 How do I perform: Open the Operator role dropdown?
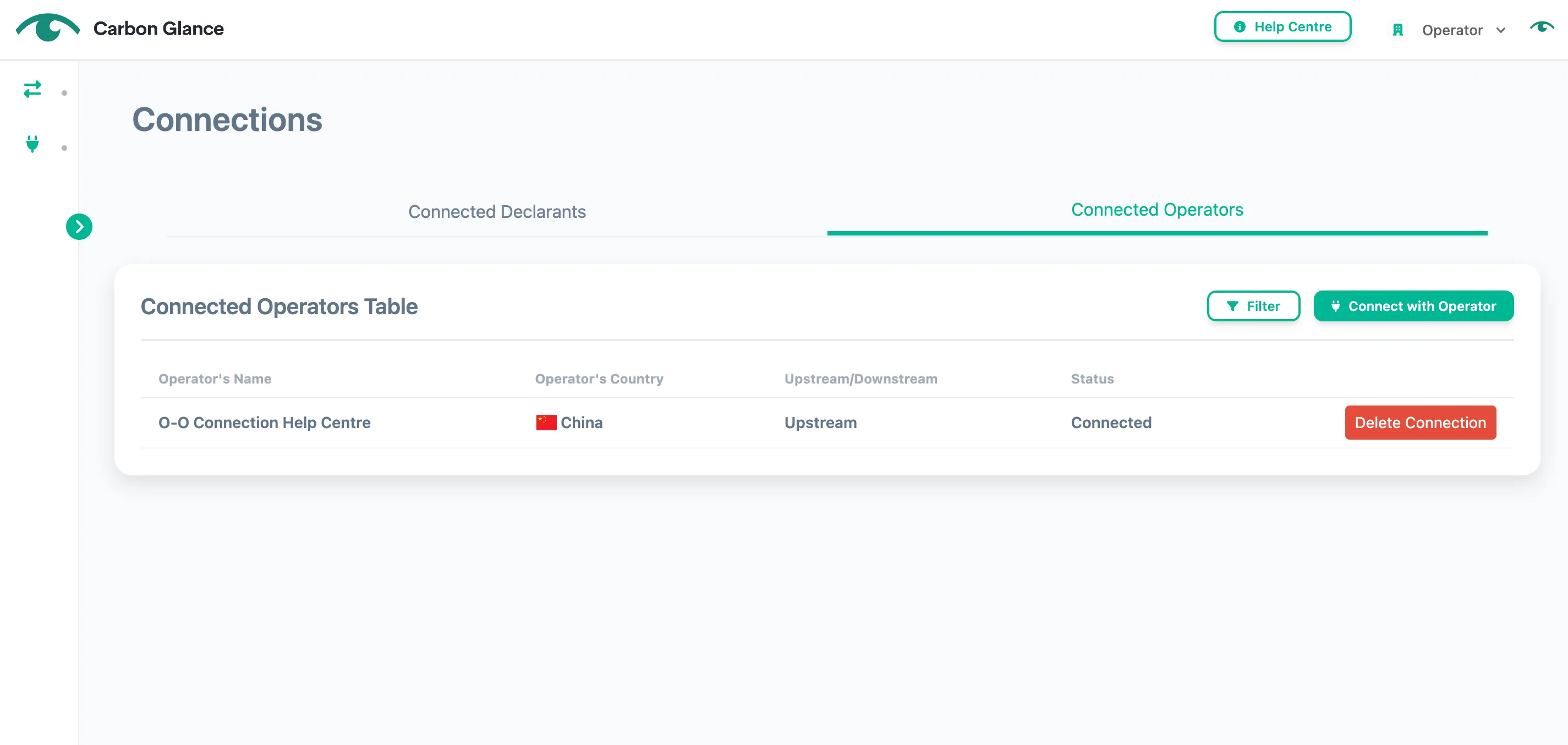[x=1463, y=30]
